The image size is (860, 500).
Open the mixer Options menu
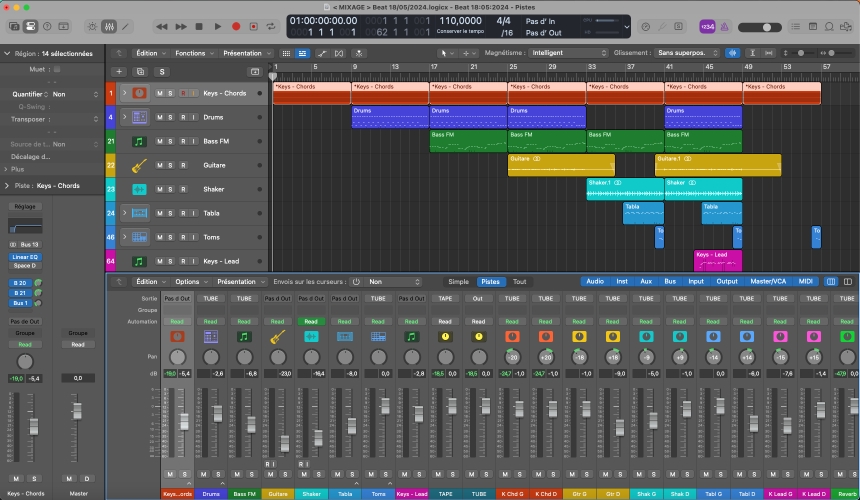pyautogui.click(x=191, y=282)
